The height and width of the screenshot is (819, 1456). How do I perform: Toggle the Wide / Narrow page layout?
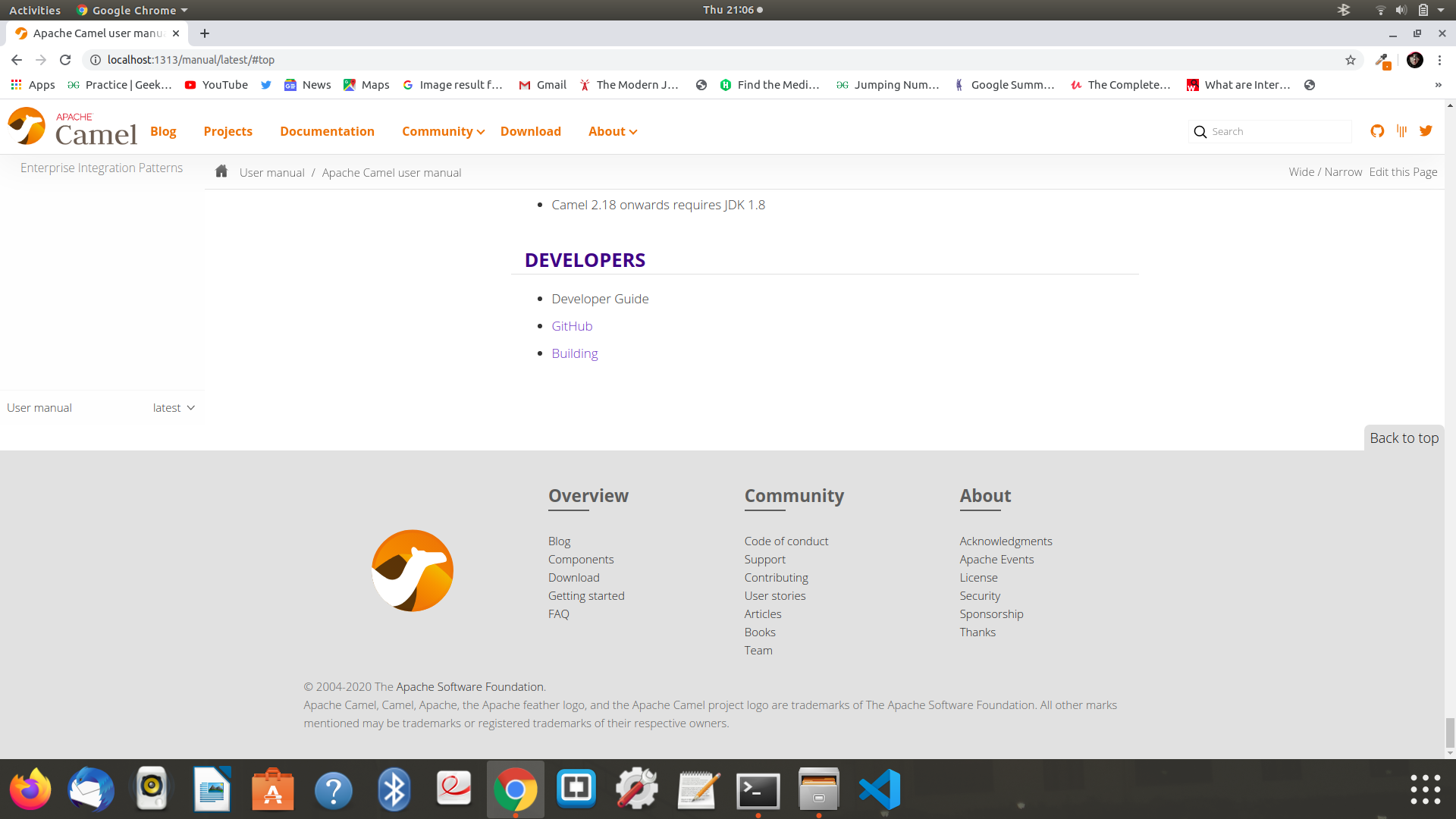(1325, 172)
